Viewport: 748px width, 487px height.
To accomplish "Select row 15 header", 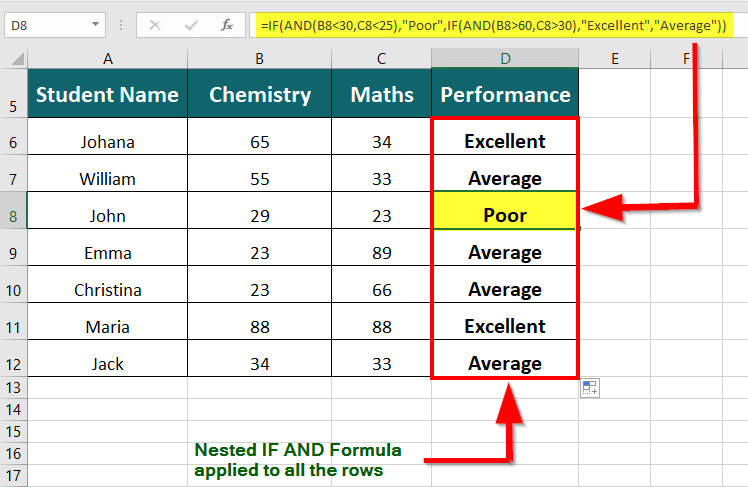I will (x=13, y=432).
